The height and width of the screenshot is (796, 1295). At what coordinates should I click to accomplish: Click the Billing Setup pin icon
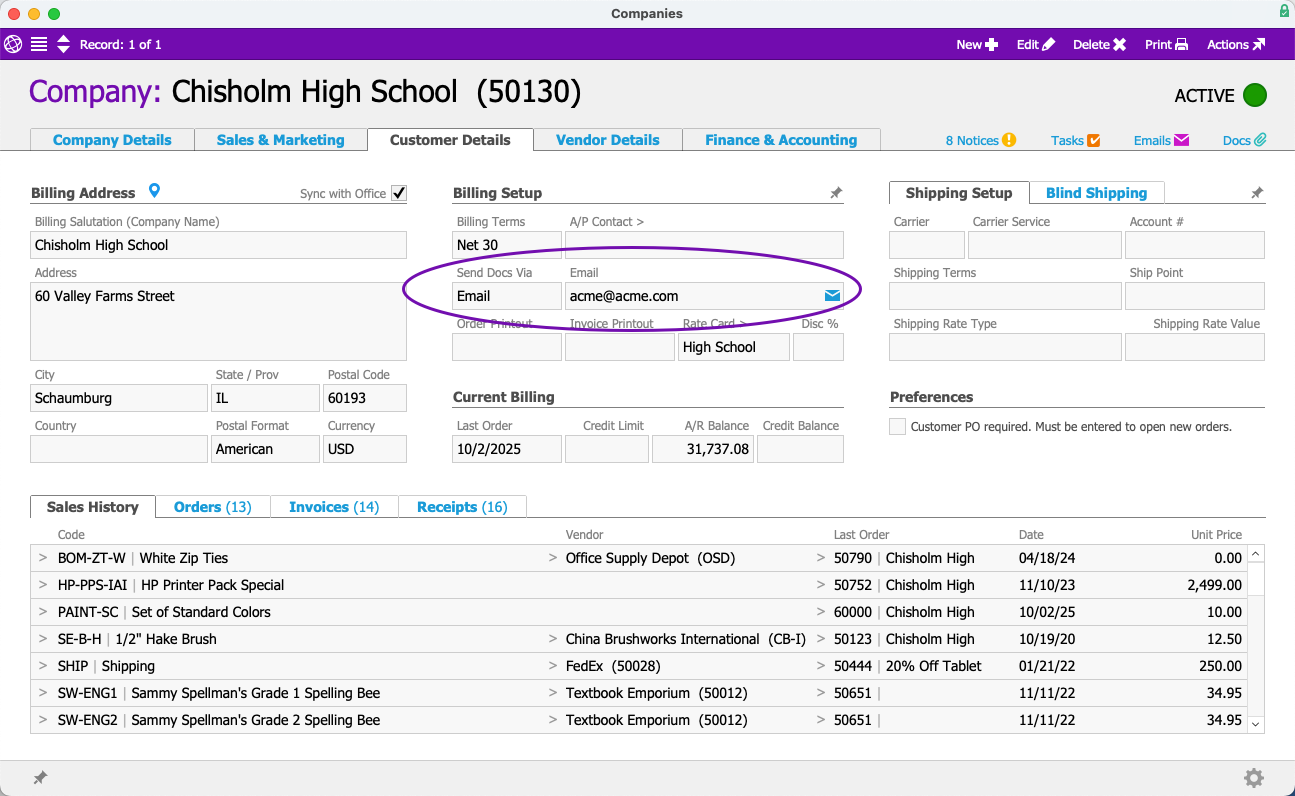click(x=836, y=193)
